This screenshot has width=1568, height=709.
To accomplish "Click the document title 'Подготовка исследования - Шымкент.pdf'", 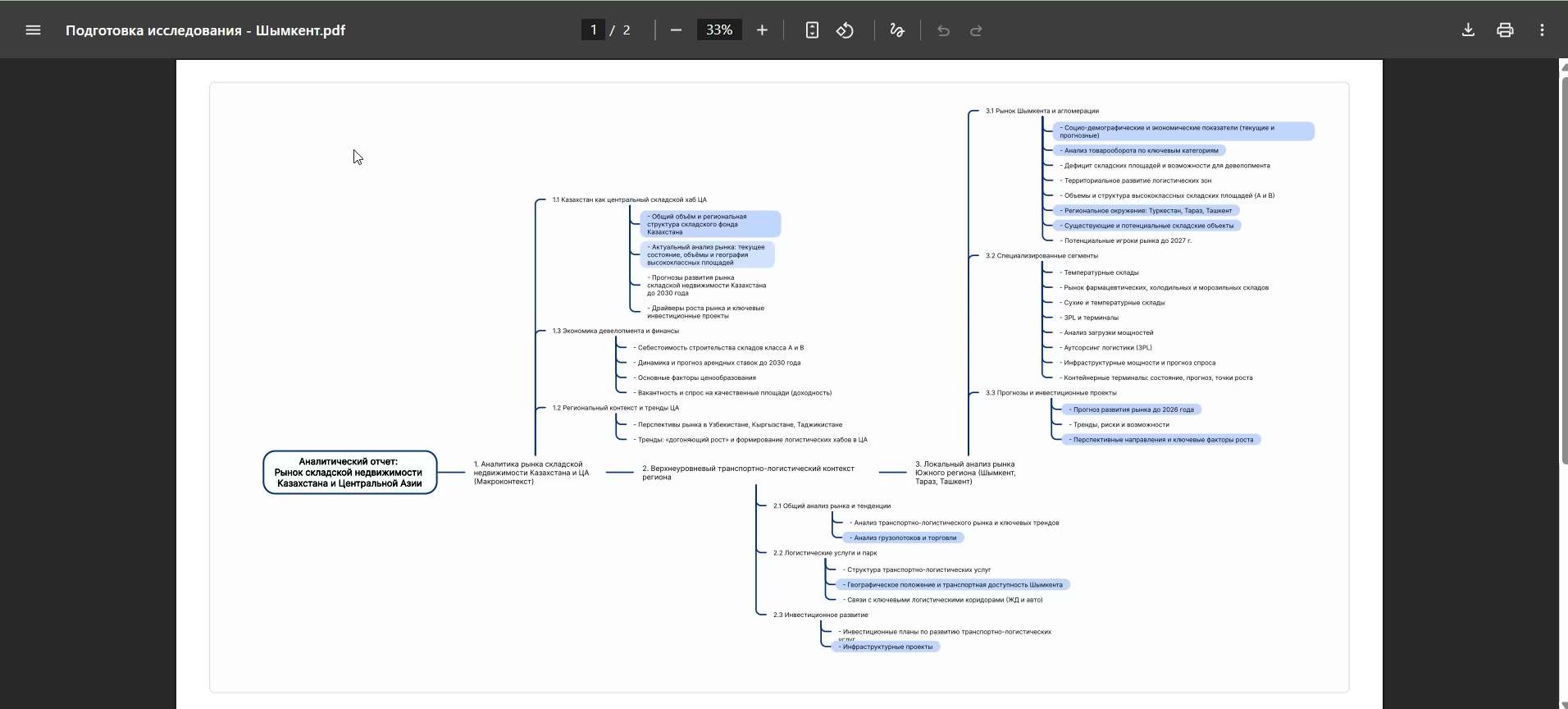I will click(x=205, y=30).
